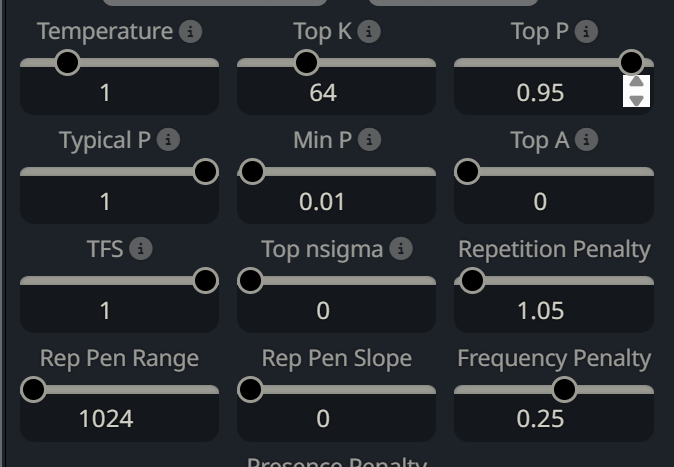The width and height of the screenshot is (674, 467).
Task: Click the Temperature value field
Action: (105, 93)
